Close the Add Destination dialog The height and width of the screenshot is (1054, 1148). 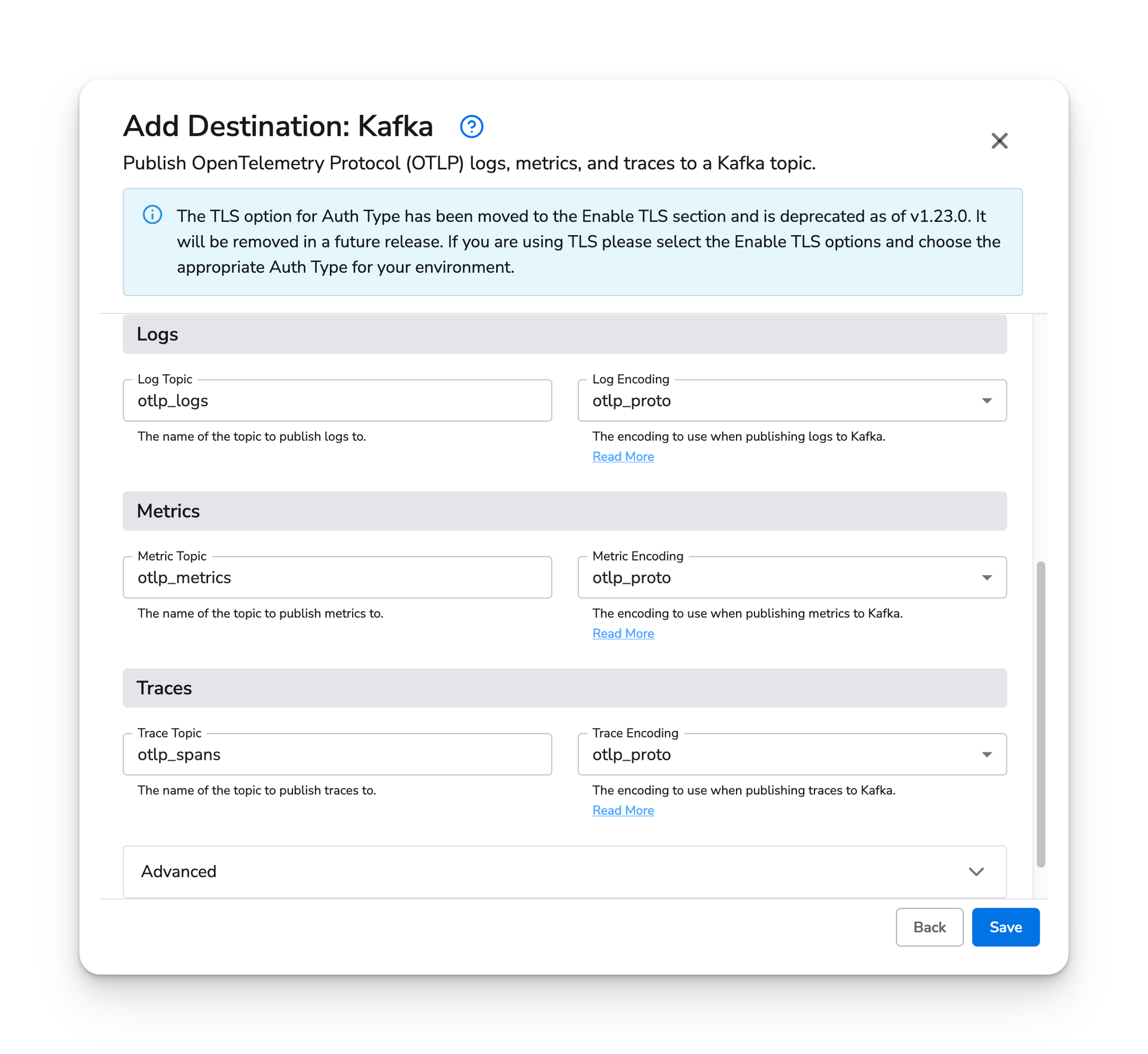pos(999,141)
